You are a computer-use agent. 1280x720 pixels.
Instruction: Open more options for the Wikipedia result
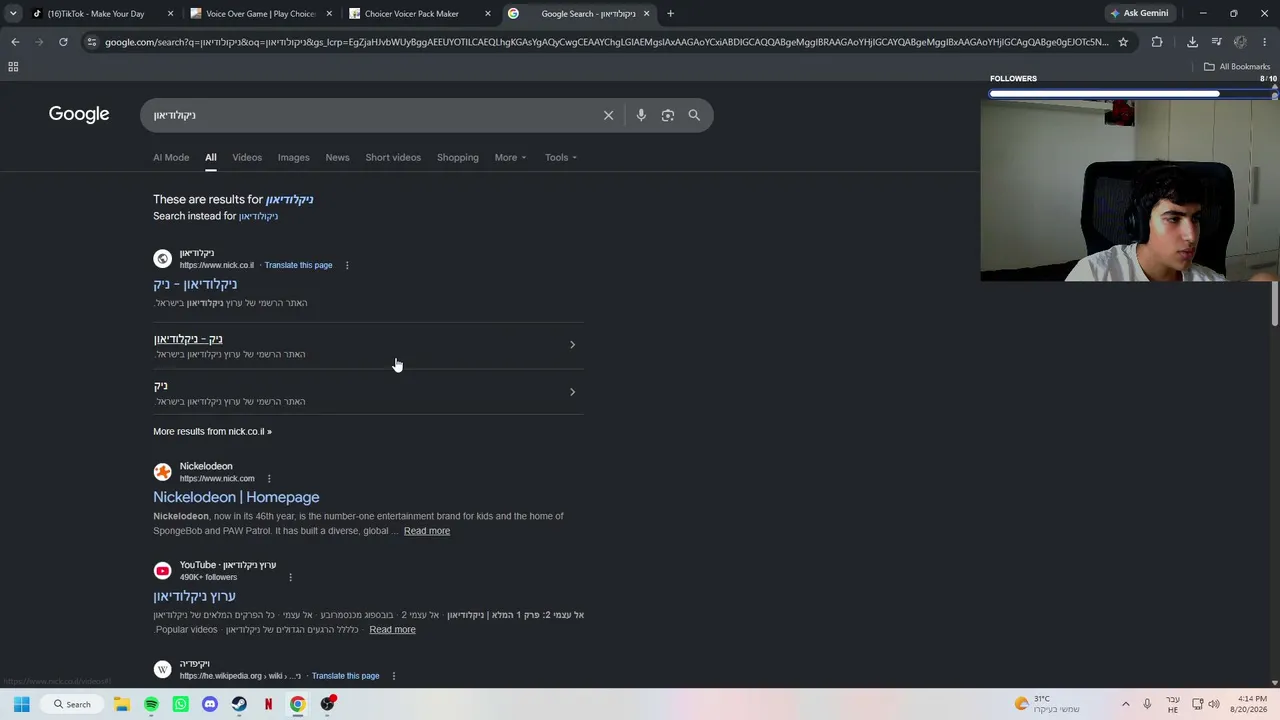[x=394, y=676]
